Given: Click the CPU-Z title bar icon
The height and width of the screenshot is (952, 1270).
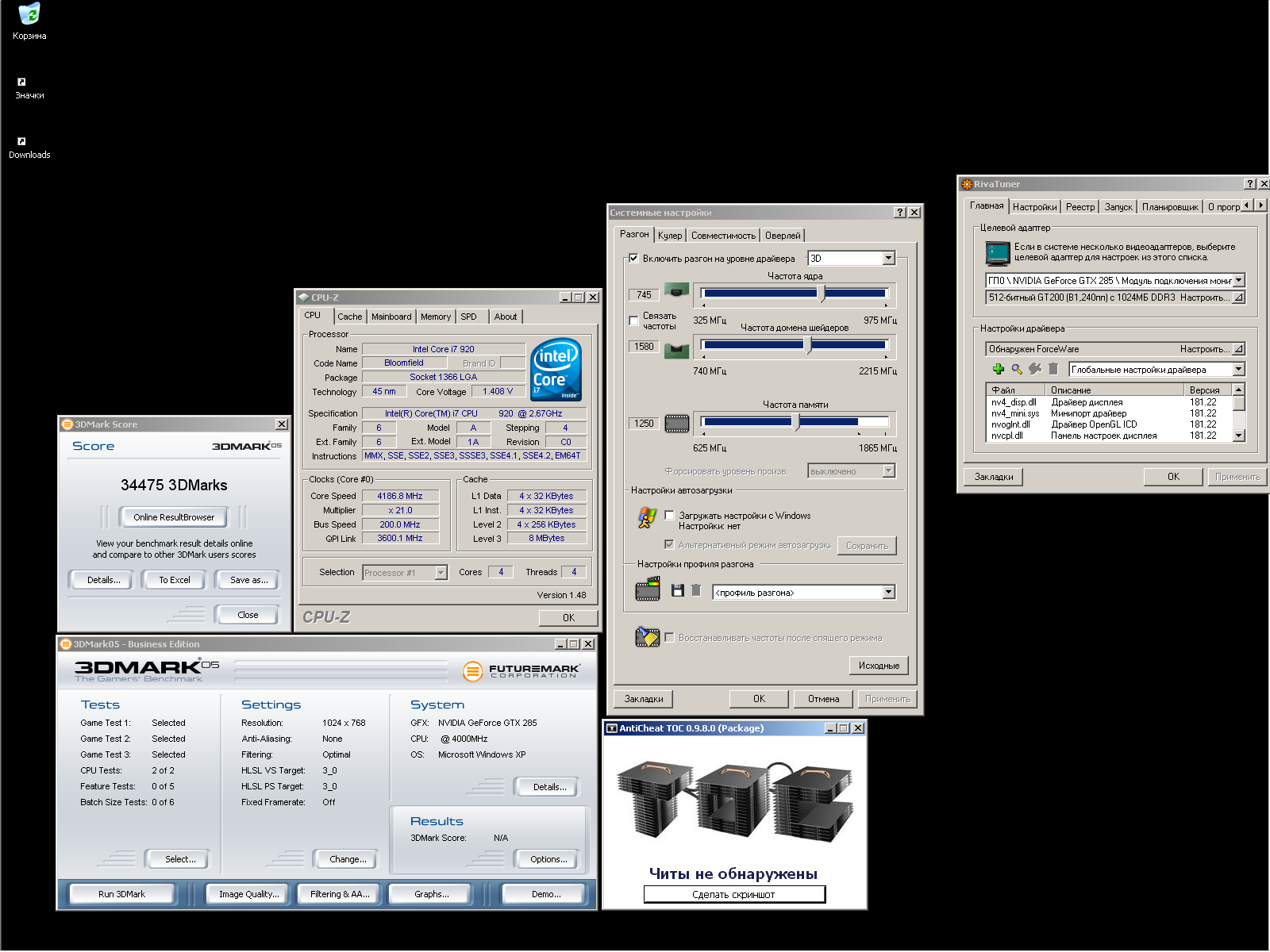Looking at the screenshot, I should click(x=303, y=297).
